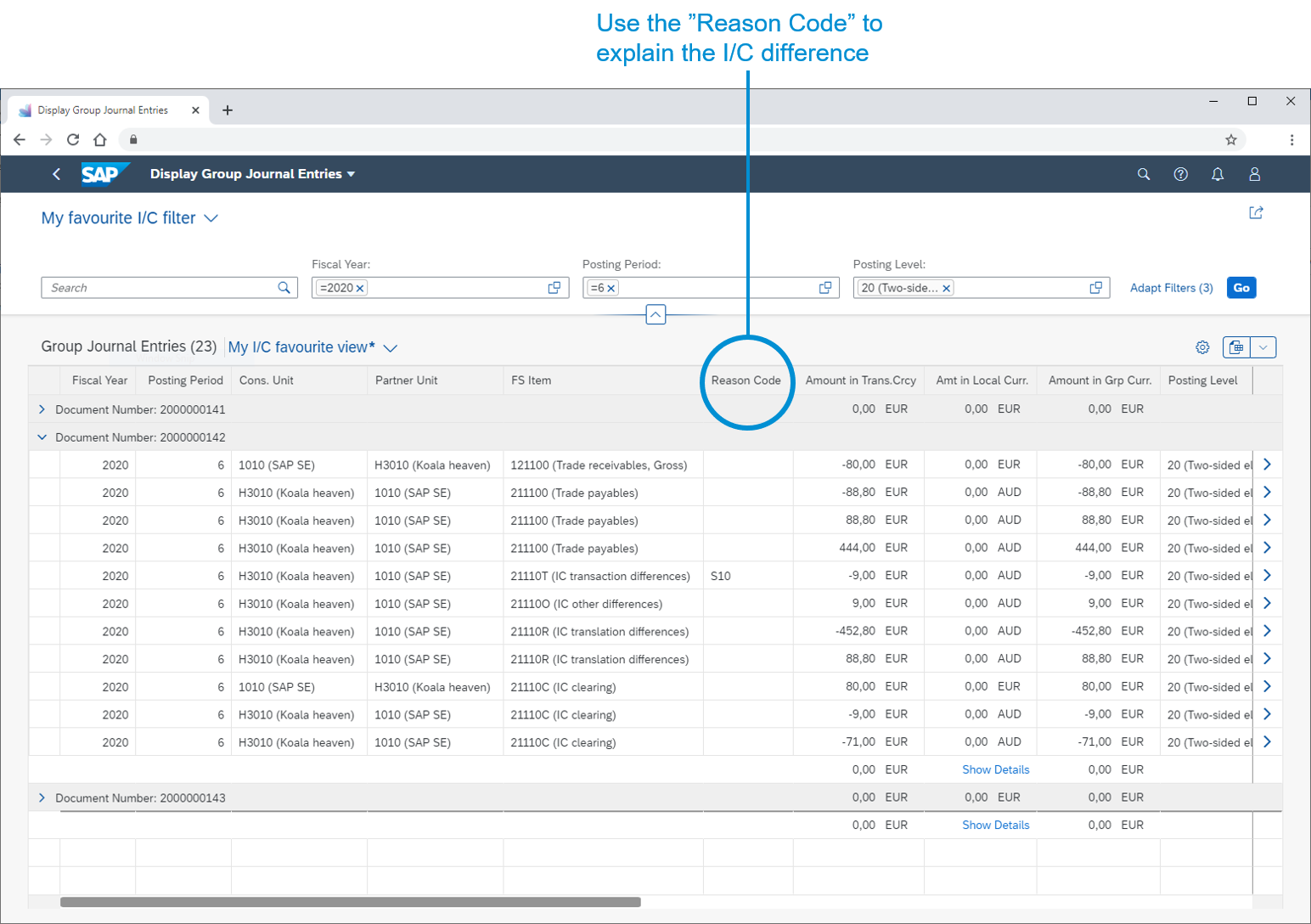Open the user profile icon

point(1254,174)
